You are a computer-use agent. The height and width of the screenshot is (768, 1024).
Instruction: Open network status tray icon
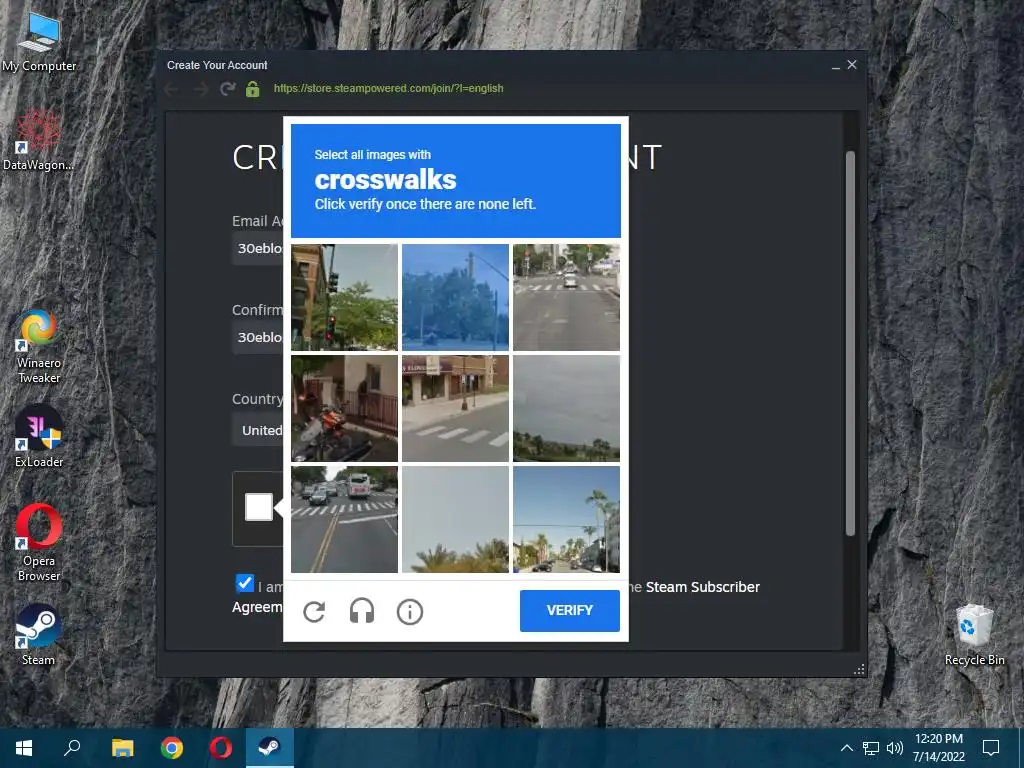point(871,748)
